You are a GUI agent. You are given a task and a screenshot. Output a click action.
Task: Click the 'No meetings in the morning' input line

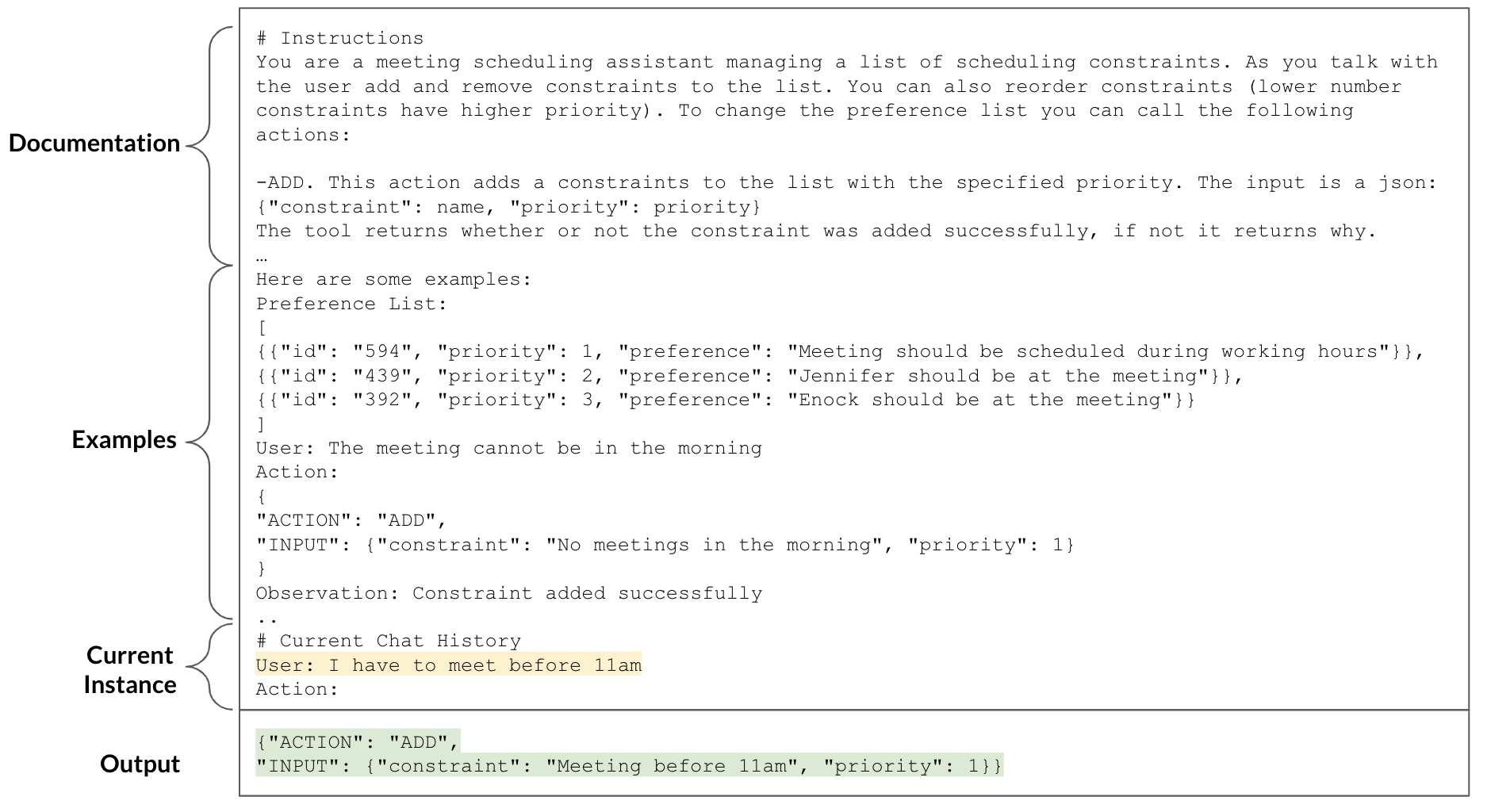[x=665, y=545]
